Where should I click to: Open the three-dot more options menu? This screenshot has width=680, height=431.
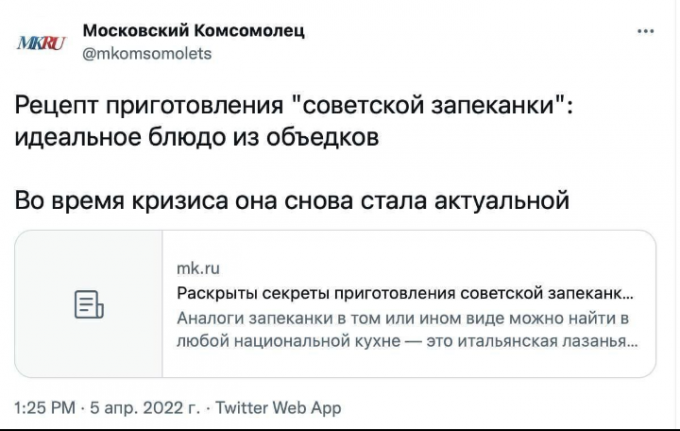[645, 31]
